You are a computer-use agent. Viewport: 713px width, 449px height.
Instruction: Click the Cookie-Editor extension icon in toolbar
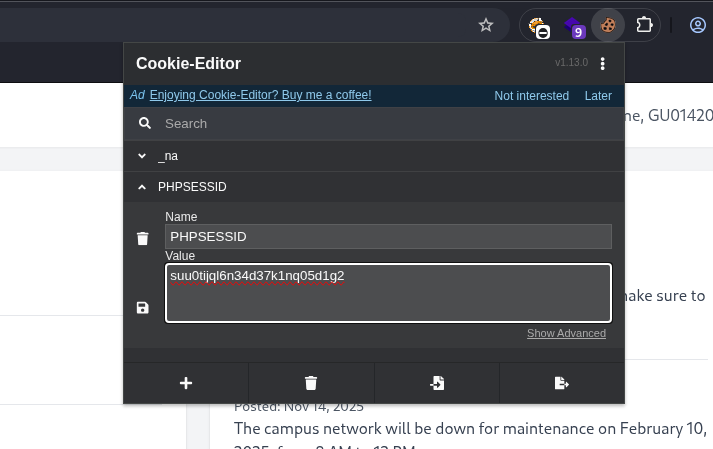pyautogui.click(x=608, y=25)
